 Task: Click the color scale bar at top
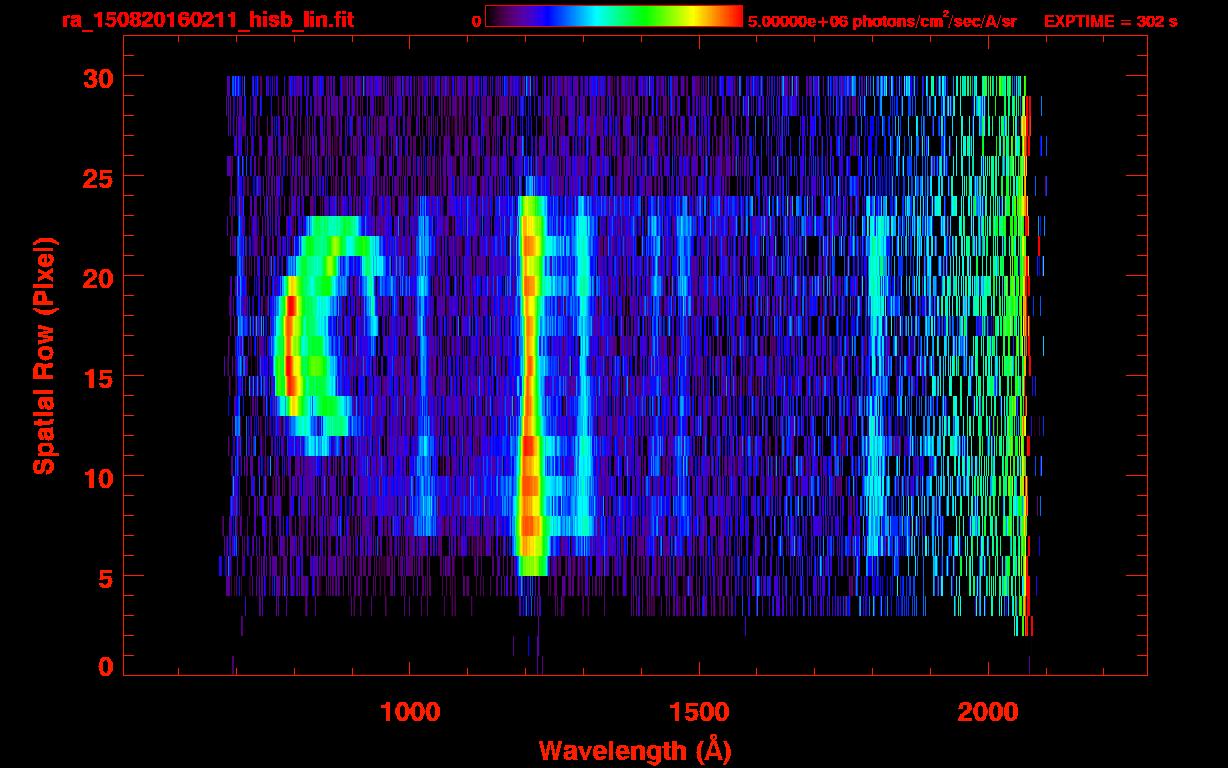tap(614, 16)
